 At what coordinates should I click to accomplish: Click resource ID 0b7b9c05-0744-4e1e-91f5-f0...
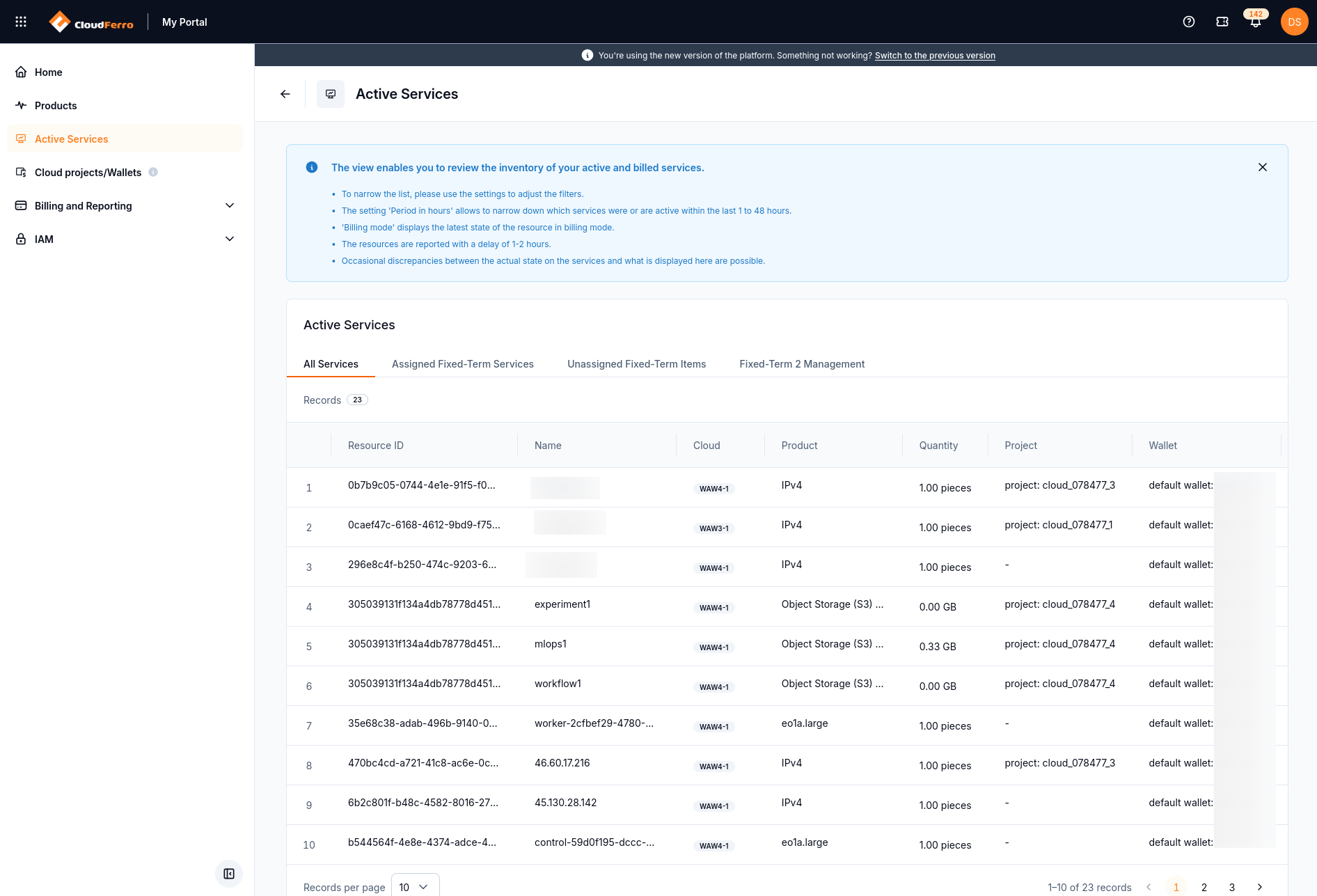click(422, 485)
